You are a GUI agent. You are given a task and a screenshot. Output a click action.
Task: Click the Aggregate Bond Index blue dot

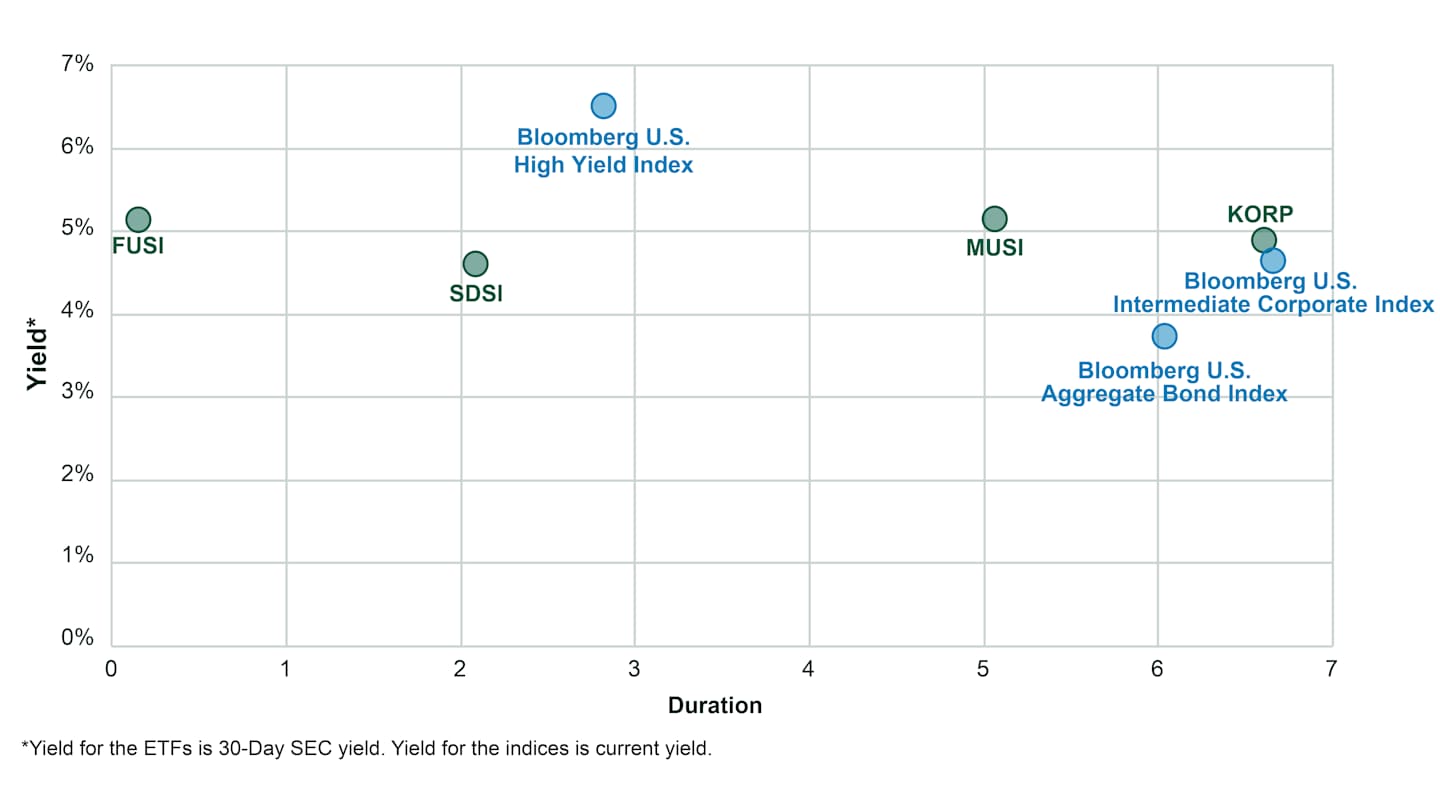[x=1164, y=336]
